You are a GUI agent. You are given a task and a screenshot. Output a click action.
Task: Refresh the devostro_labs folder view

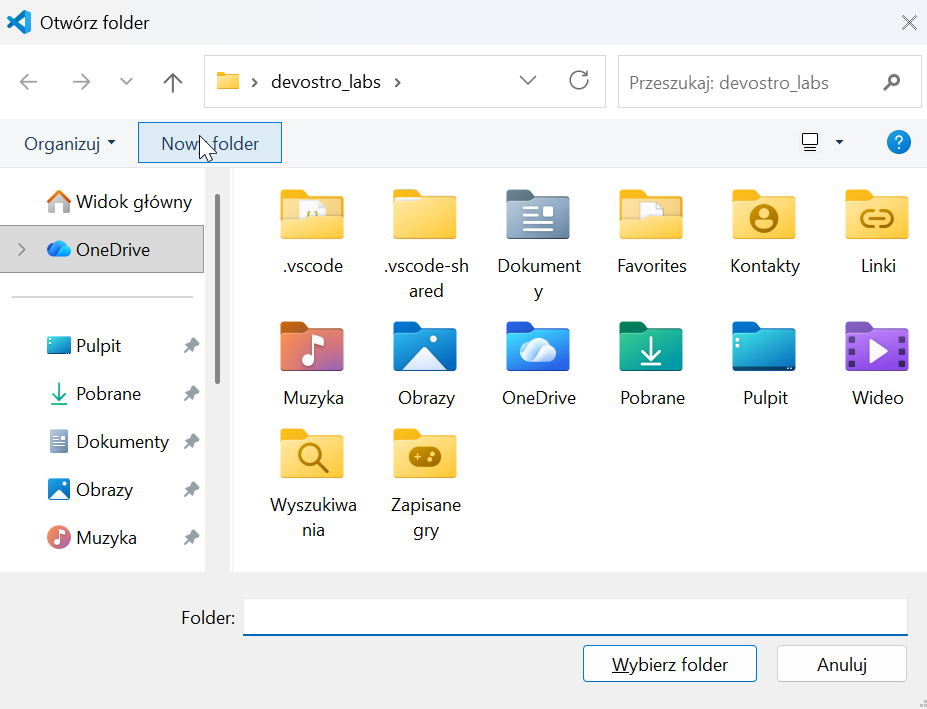[579, 80]
